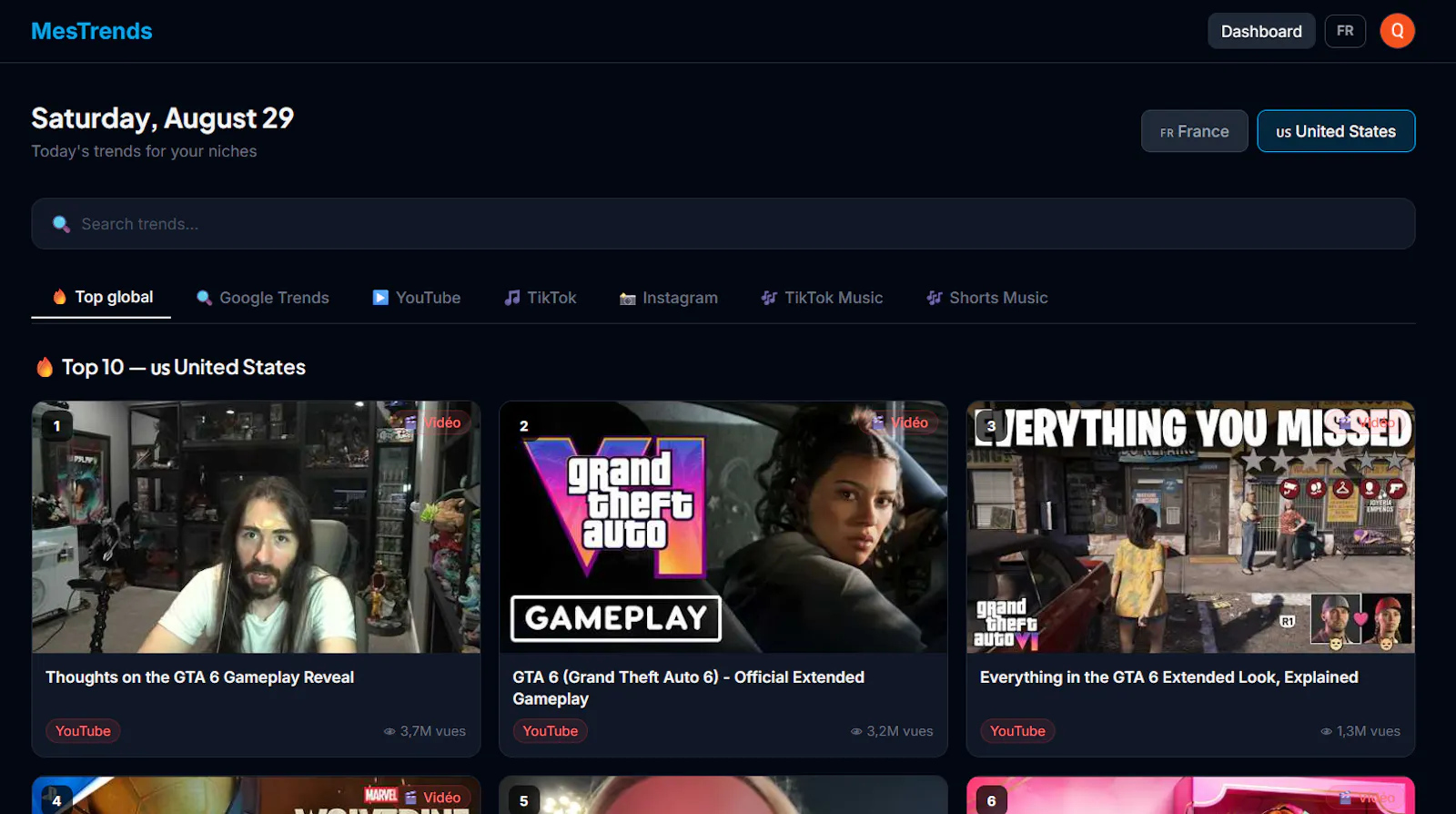Click the Today's trends for your niches subtitle
This screenshot has width=1456, height=814.
coord(144,151)
